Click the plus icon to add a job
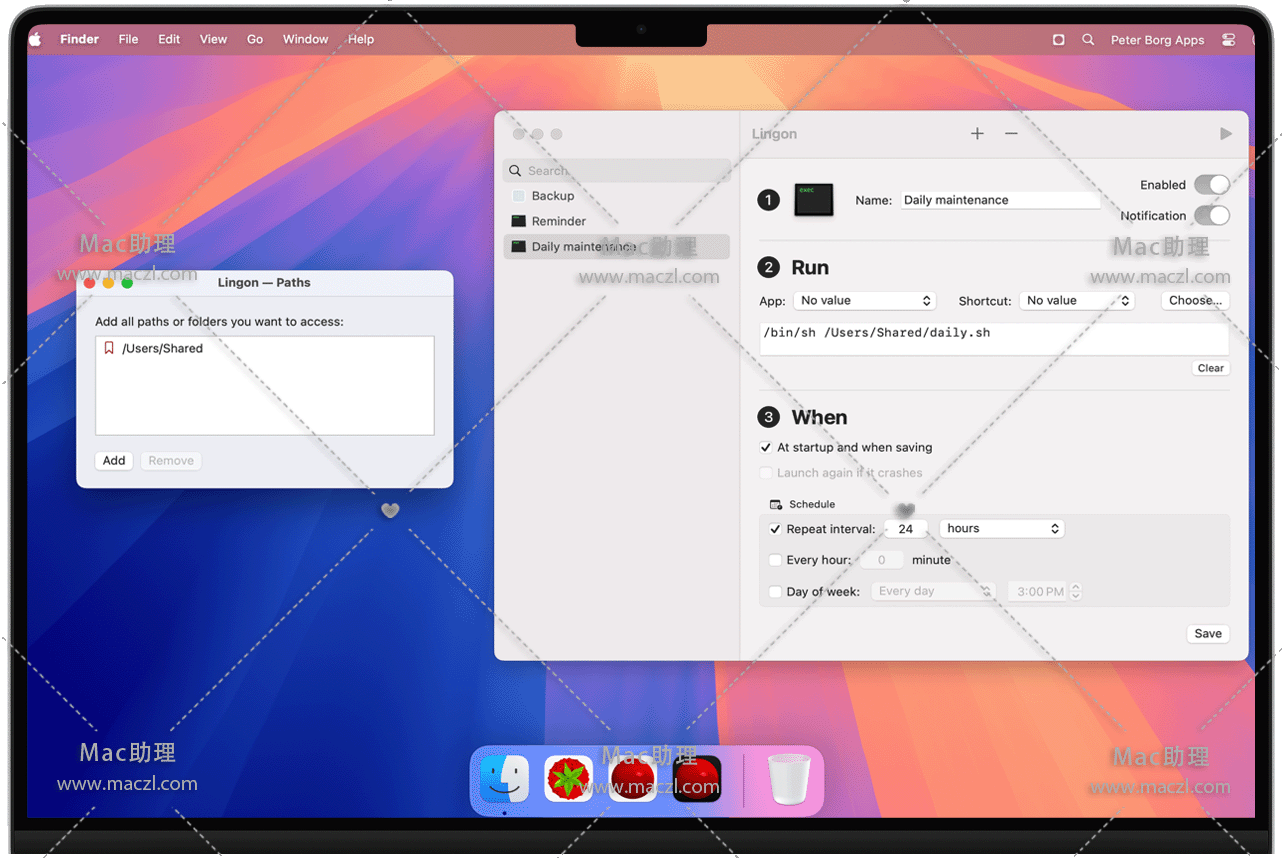1282x858 pixels. point(977,134)
